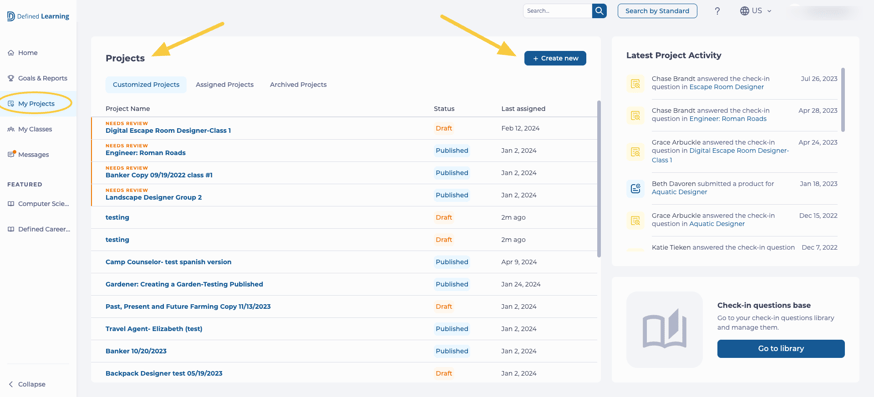The width and height of the screenshot is (874, 397).
Task: Click the Collapse chevron icon
Action: [11, 384]
